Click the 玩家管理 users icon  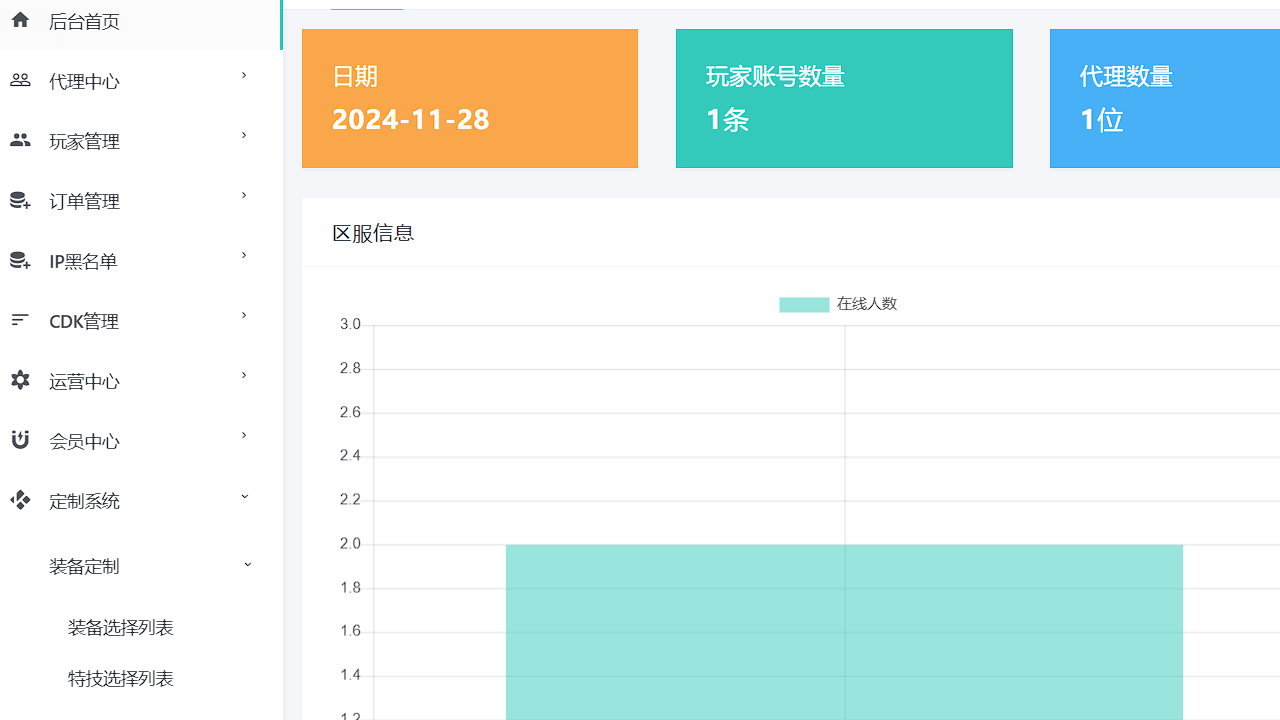(20, 140)
